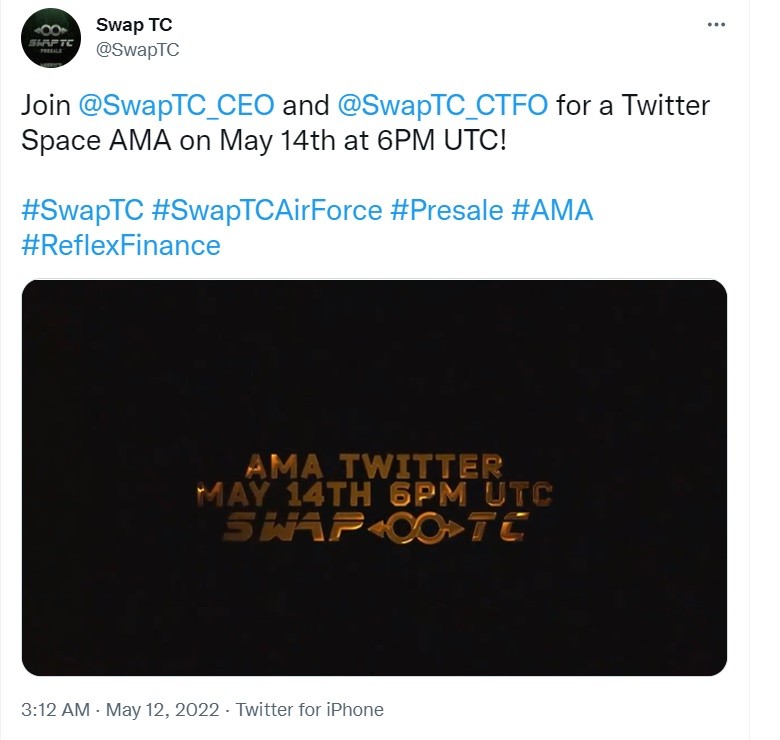The width and height of the screenshot is (780, 740).
Task: Click the AMA TWITTER gold text in video
Action: click(374, 467)
